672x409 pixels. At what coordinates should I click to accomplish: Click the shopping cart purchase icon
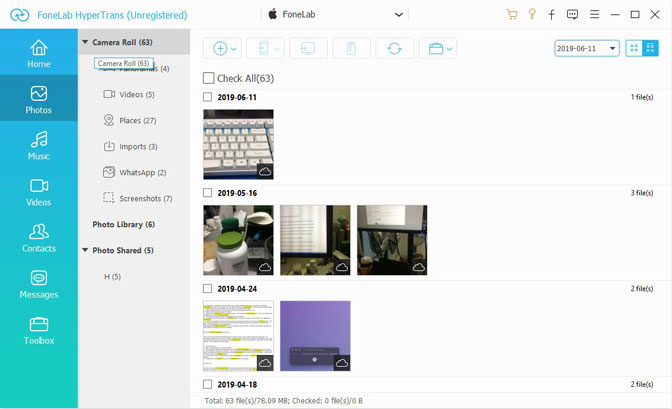(512, 14)
